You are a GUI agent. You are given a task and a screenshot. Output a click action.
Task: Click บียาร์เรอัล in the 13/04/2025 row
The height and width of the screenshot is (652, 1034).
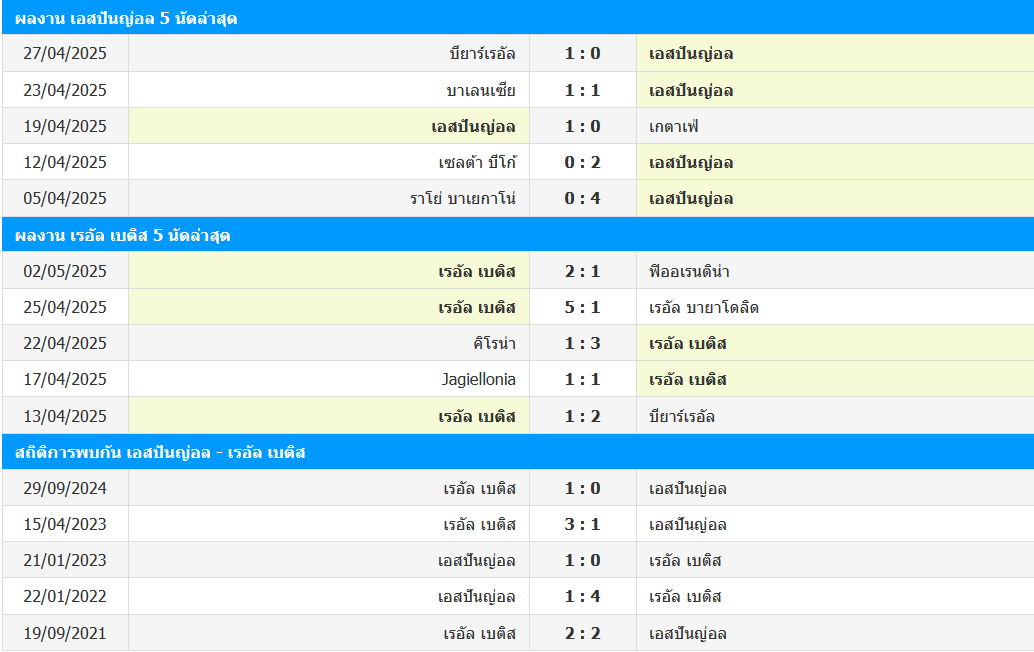coord(682,417)
